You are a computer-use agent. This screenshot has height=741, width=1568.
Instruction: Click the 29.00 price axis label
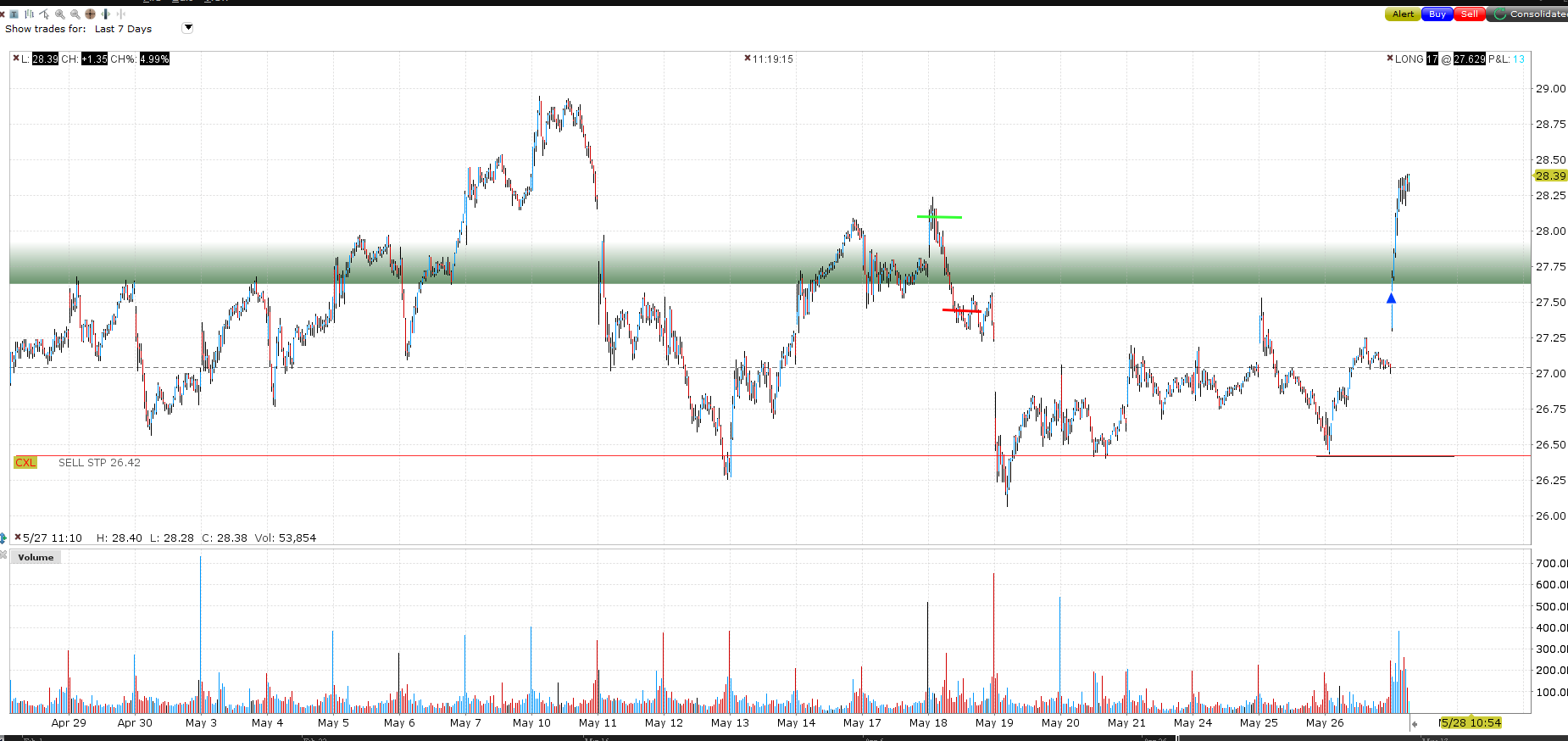click(1551, 88)
